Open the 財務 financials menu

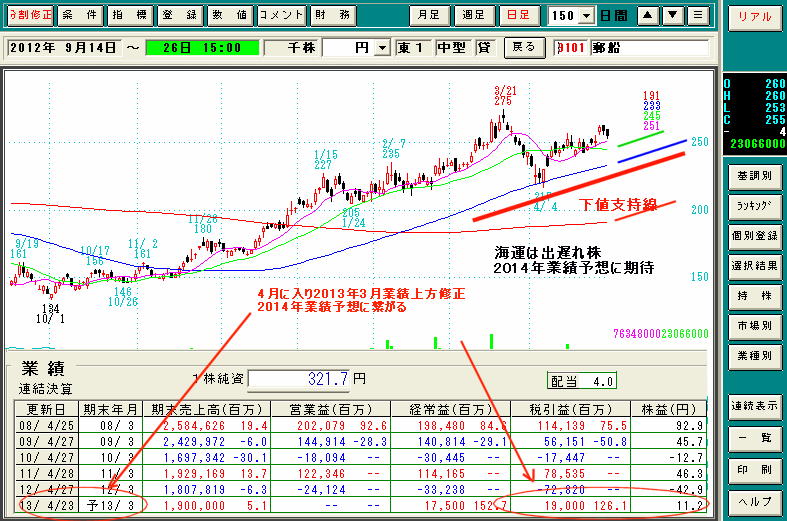[x=333, y=15]
